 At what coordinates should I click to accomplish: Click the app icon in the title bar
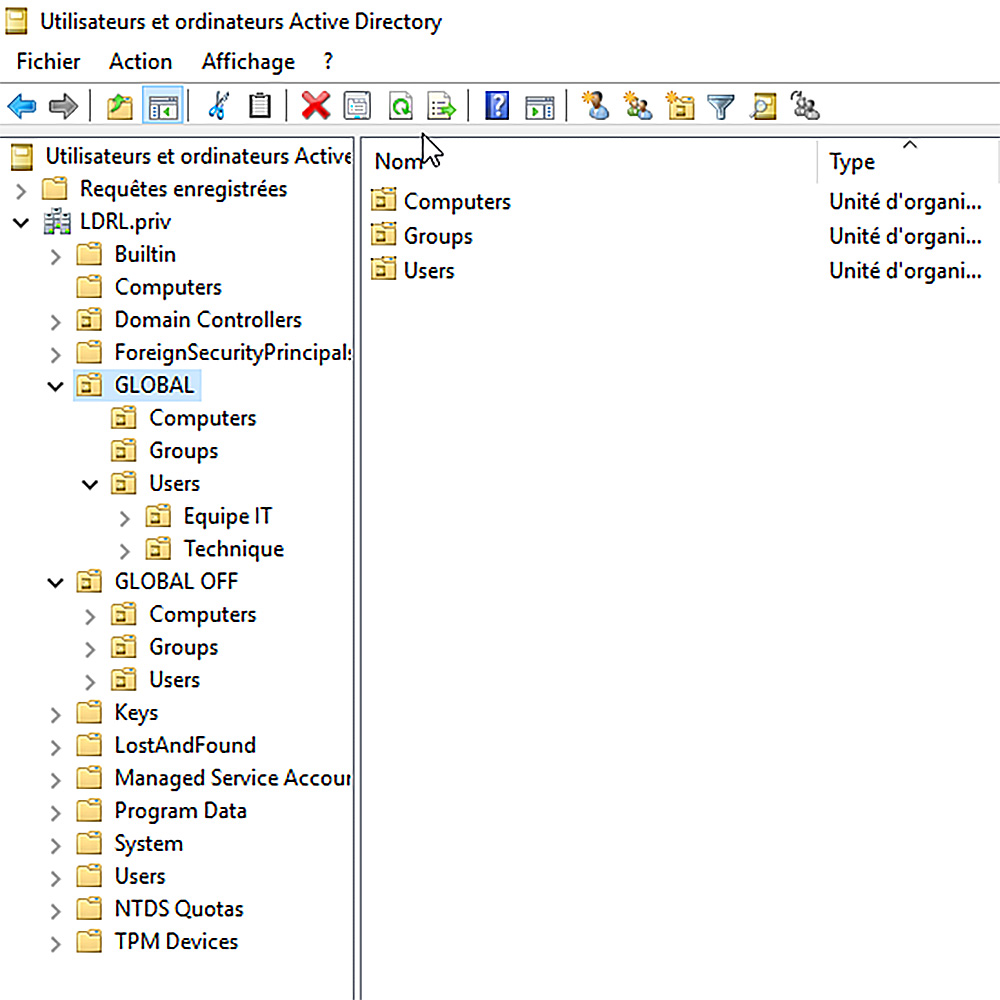(x=17, y=21)
